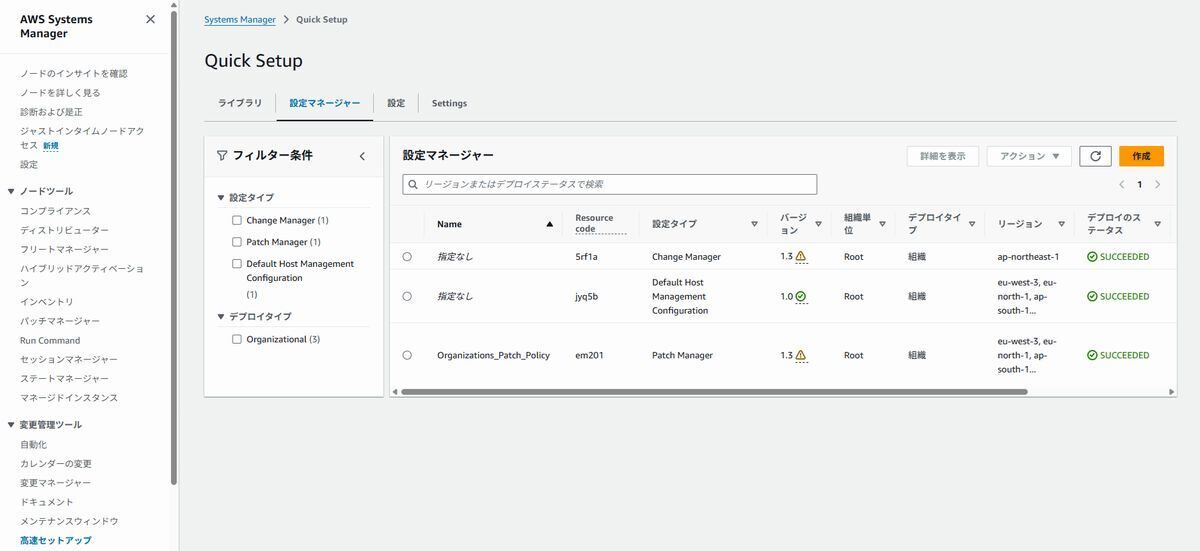Open the デプロイタイプ column sort arrow

tap(972, 224)
